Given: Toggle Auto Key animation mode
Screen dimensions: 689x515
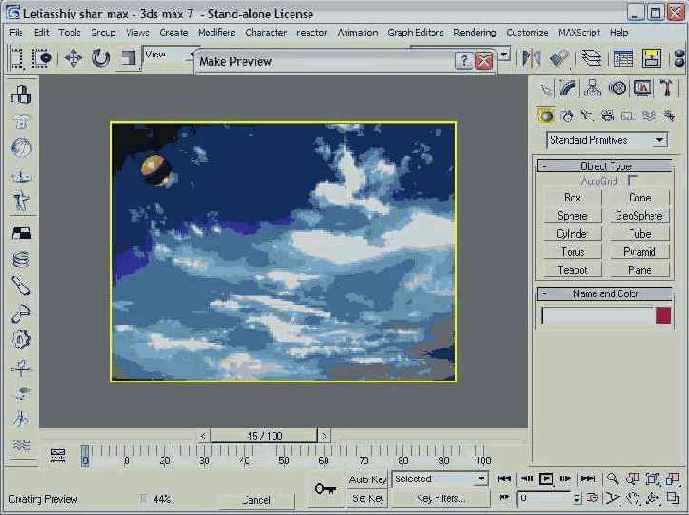Looking at the screenshot, I should 367,480.
